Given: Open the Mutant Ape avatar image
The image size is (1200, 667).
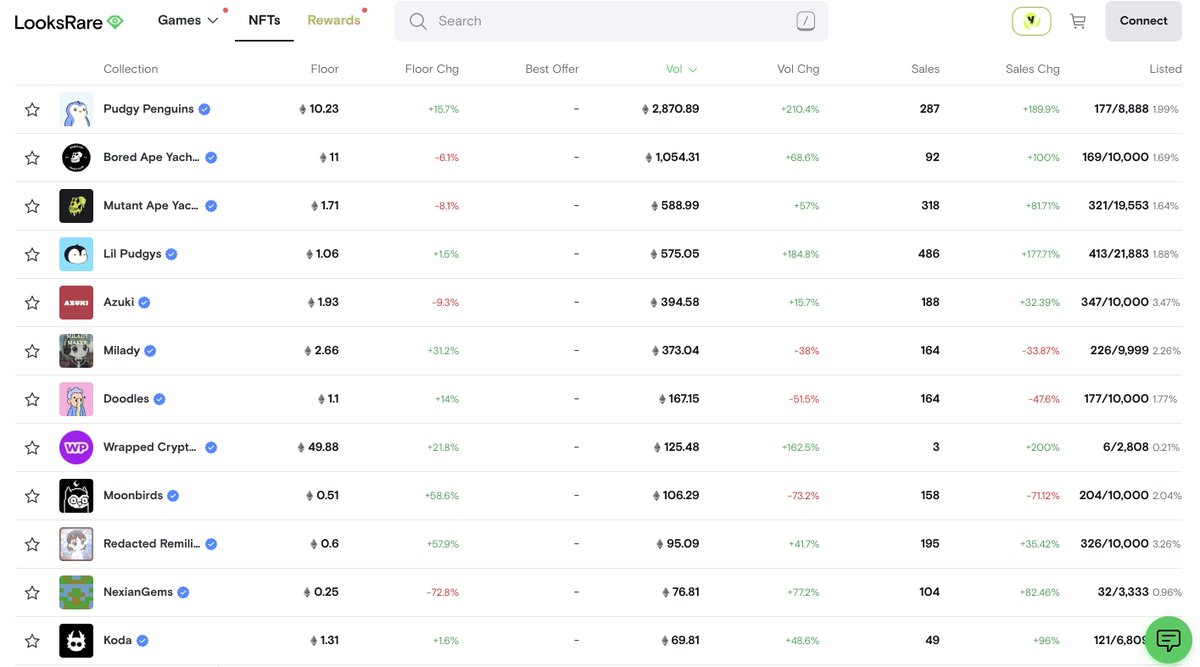Looking at the screenshot, I should point(76,206).
